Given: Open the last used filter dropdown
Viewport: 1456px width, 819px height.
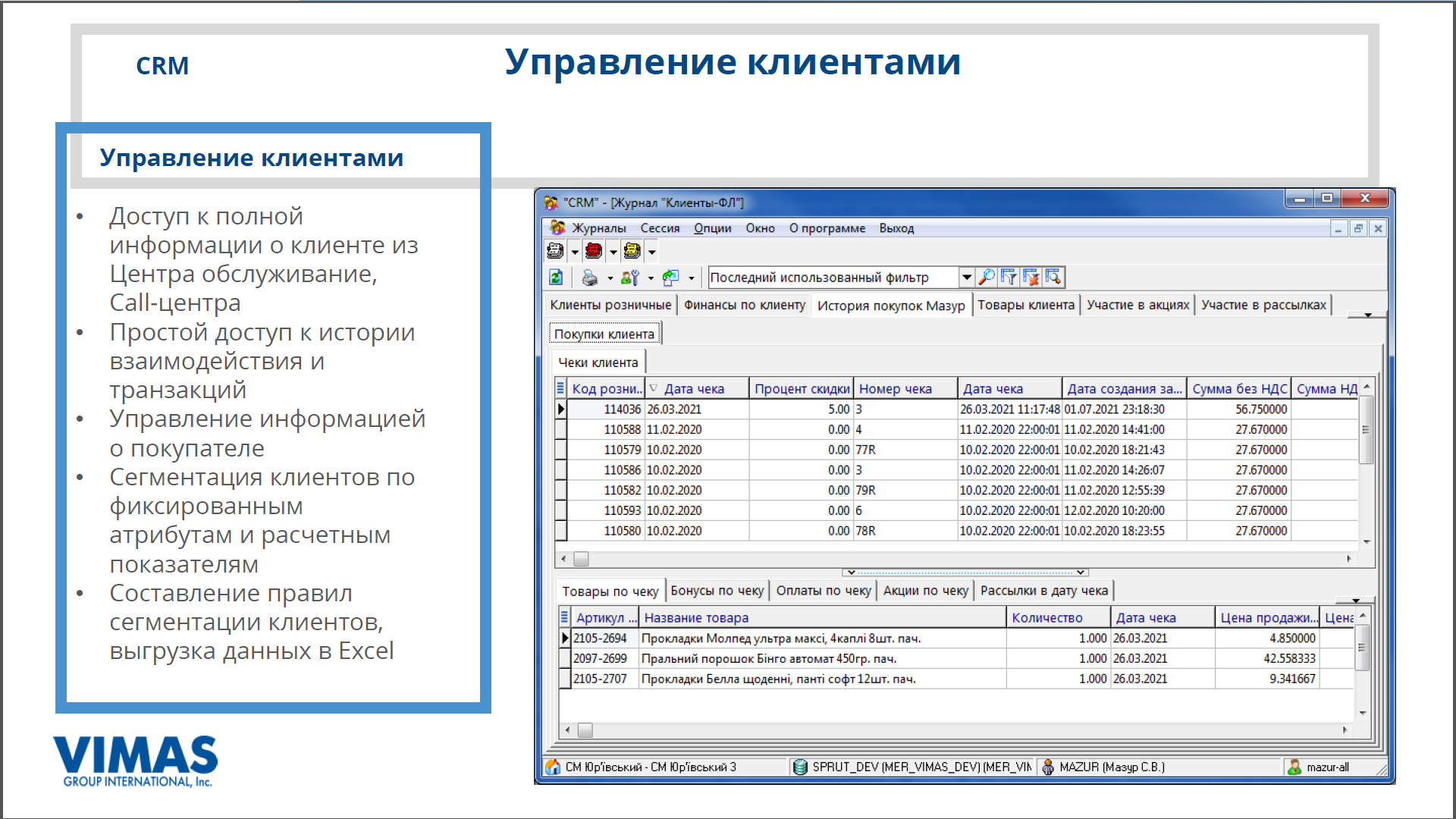Looking at the screenshot, I should pos(966,278).
